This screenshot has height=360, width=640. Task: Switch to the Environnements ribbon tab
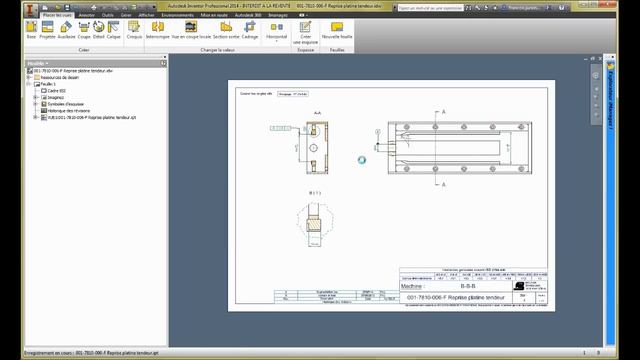pos(177,15)
